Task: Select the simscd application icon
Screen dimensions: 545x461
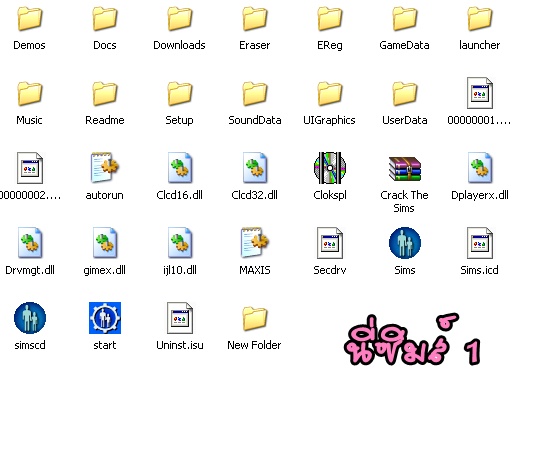Action: click(x=30, y=318)
